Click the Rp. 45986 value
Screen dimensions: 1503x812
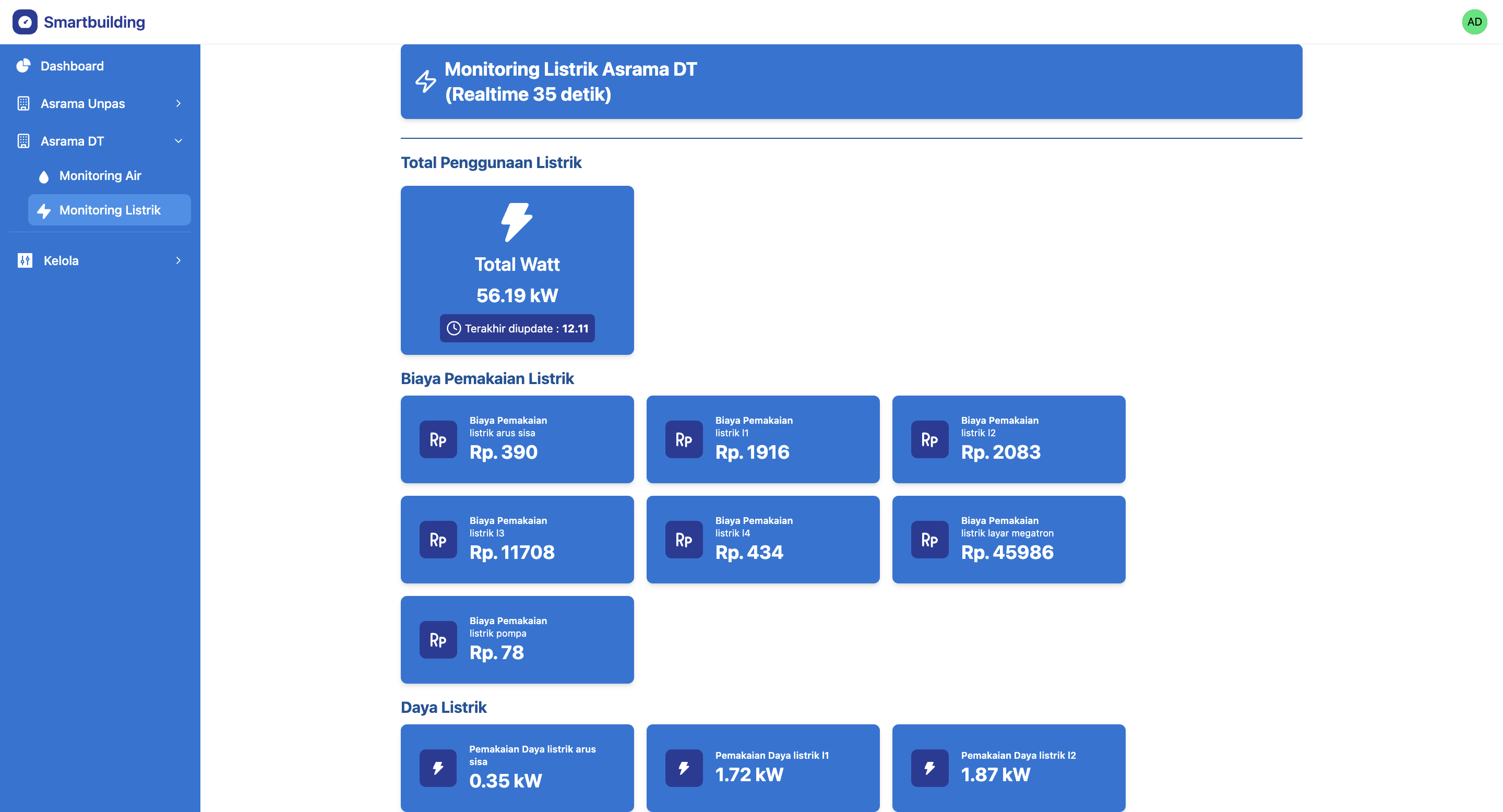click(x=1007, y=553)
